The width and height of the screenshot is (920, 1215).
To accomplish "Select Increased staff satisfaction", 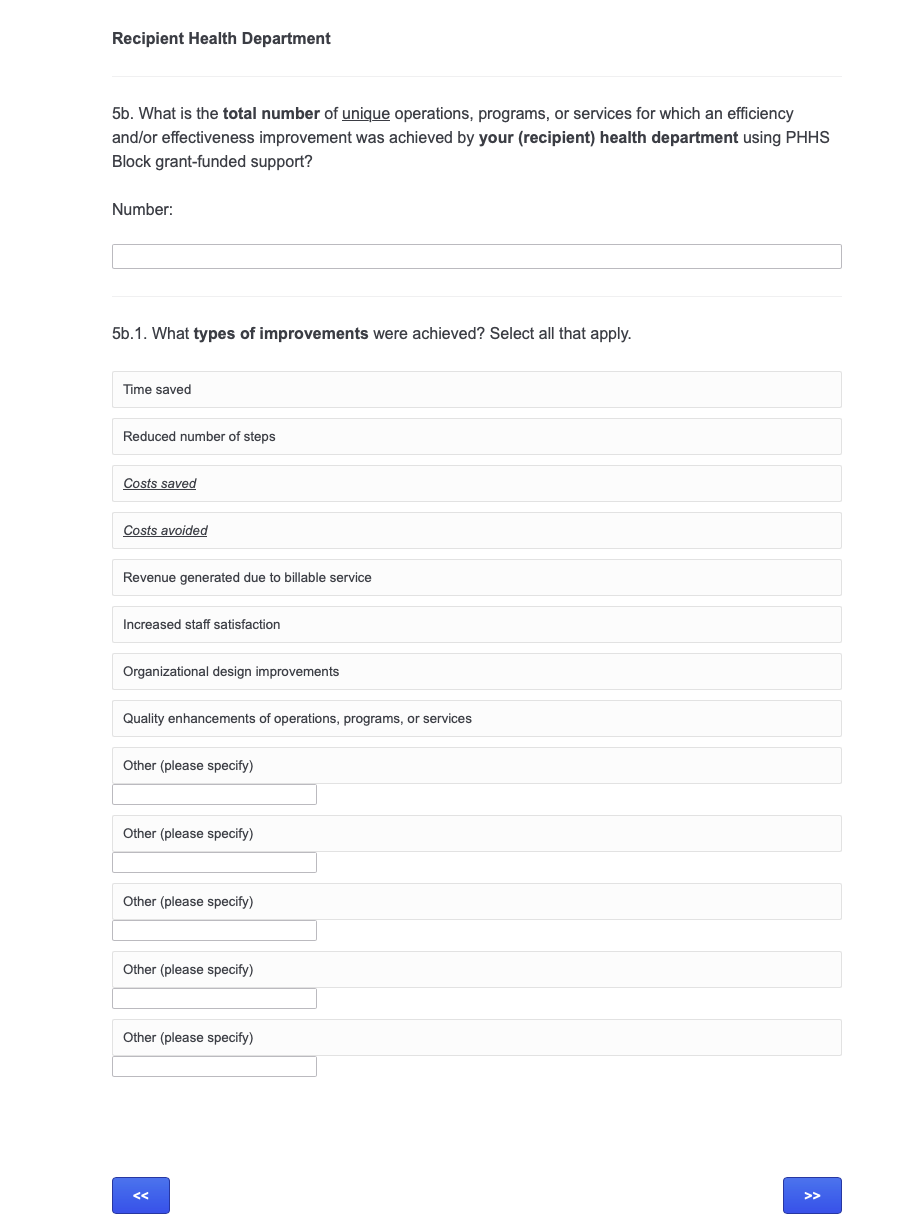I will coord(476,625).
